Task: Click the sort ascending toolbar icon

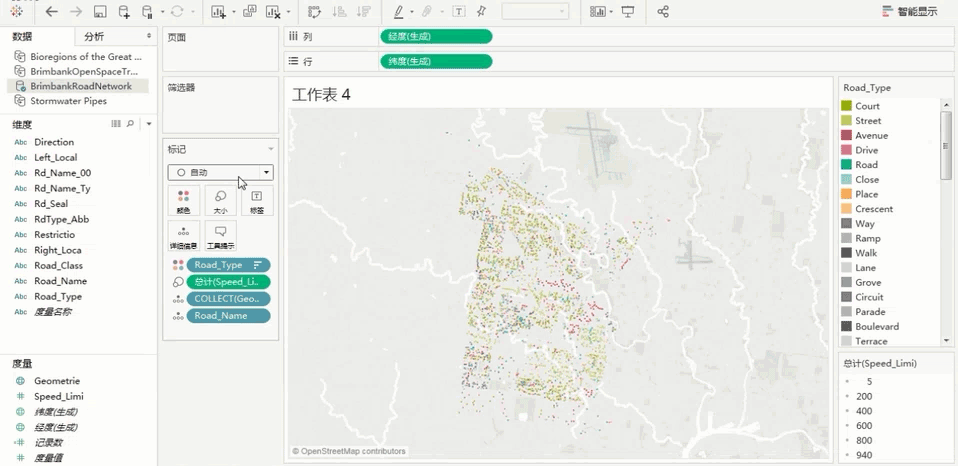Action: click(x=339, y=12)
